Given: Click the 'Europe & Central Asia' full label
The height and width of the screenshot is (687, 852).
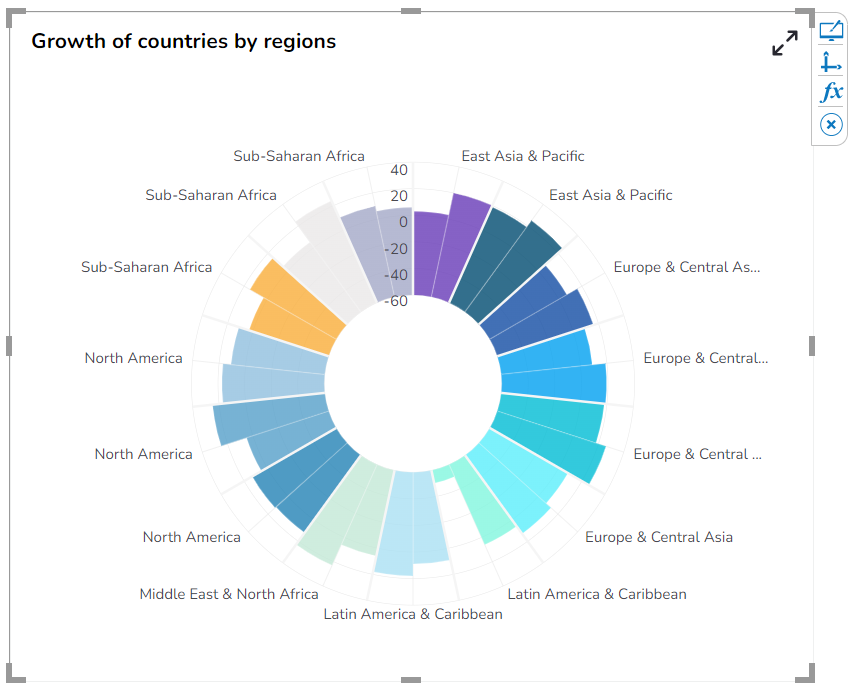Looking at the screenshot, I should (x=659, y=537).
